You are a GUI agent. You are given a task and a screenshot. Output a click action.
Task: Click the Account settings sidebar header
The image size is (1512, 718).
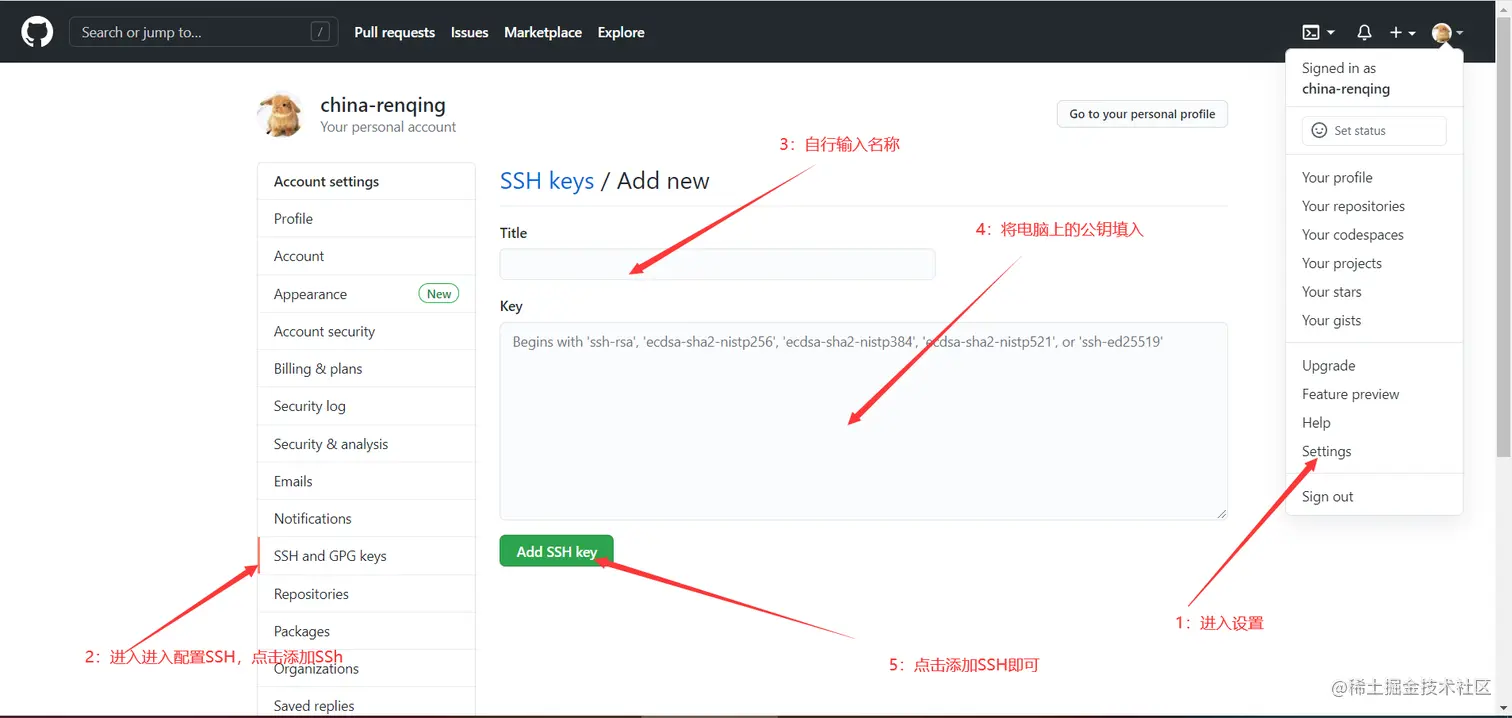point(366,181)
